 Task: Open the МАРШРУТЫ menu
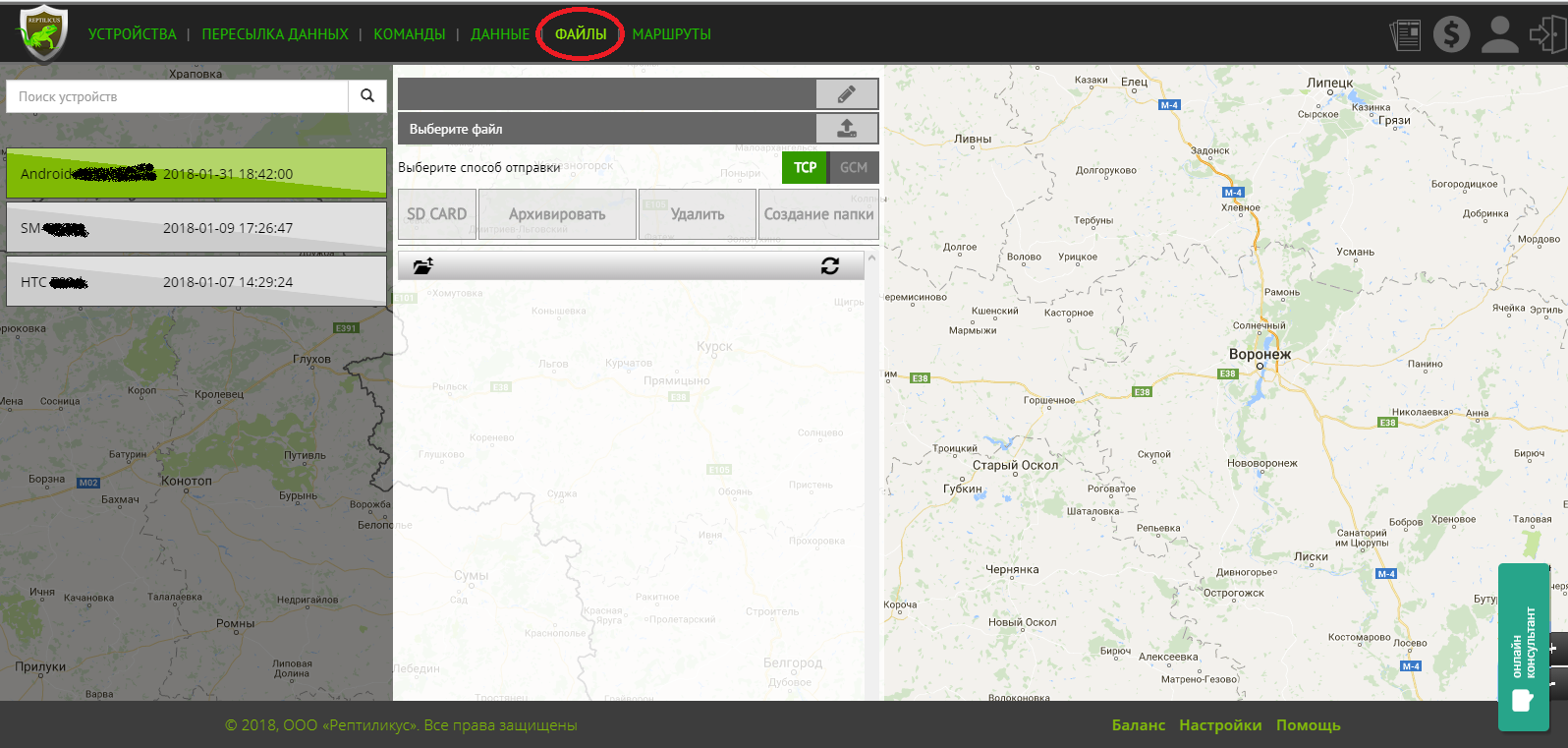point(672,34)
